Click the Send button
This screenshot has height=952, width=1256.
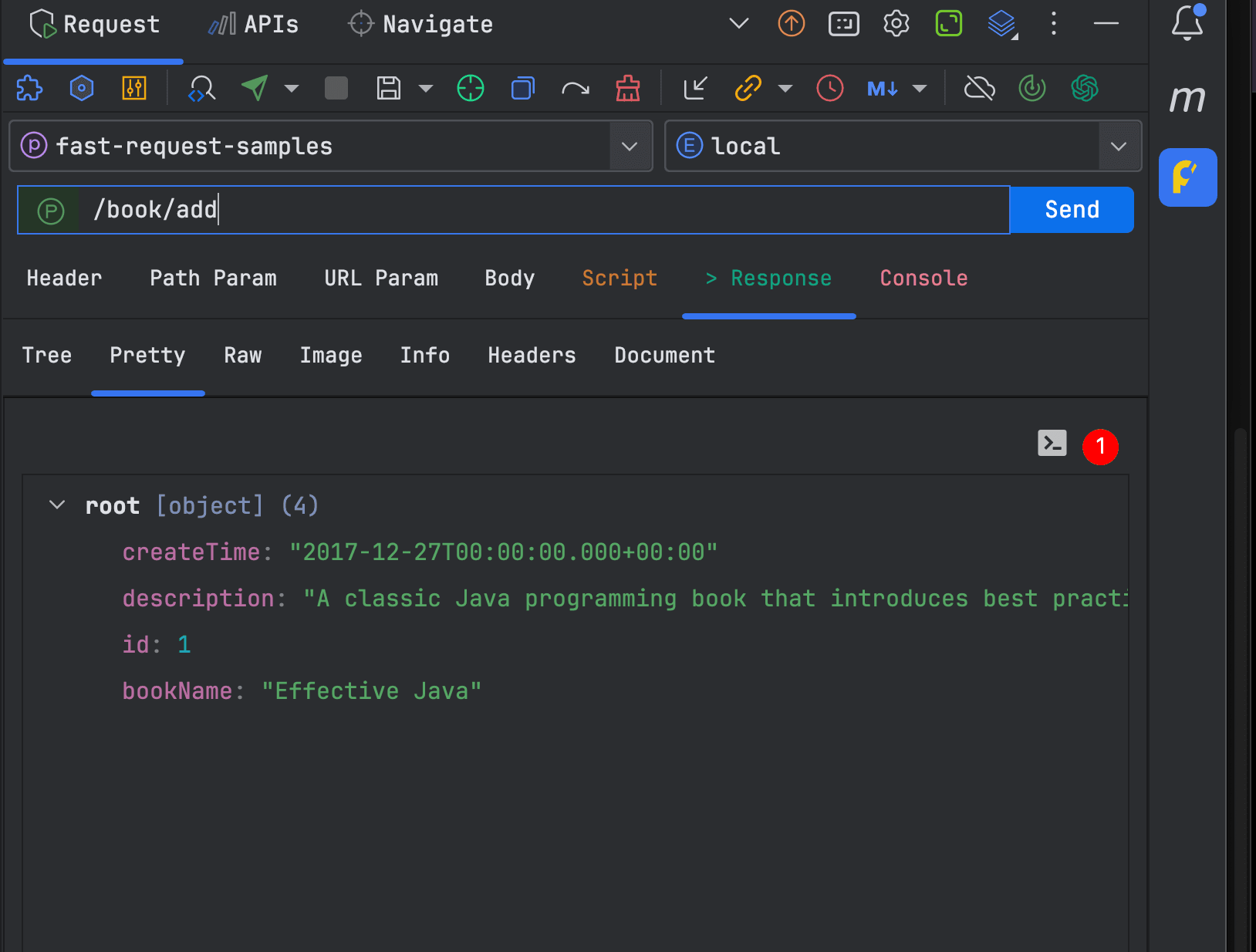[x=1072, y=210]
